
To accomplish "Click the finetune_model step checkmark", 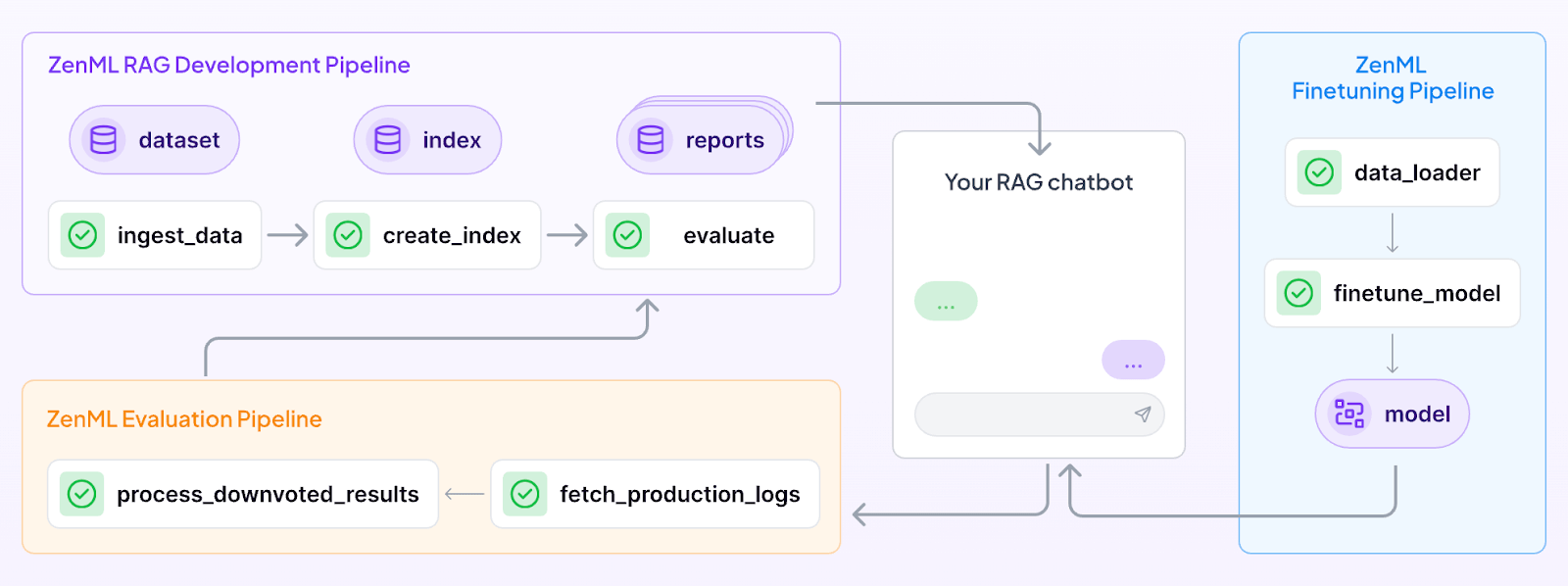I will (x=1298, y=293).
